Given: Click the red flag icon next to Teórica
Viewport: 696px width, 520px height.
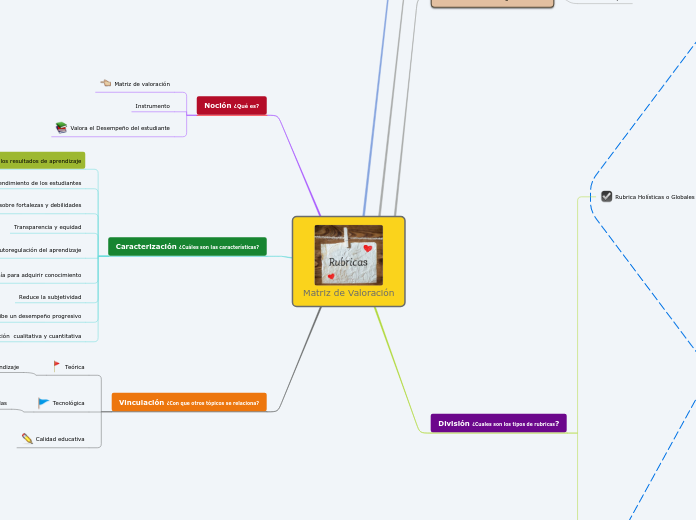Looking at the screenshot, I should click(56, 366).
